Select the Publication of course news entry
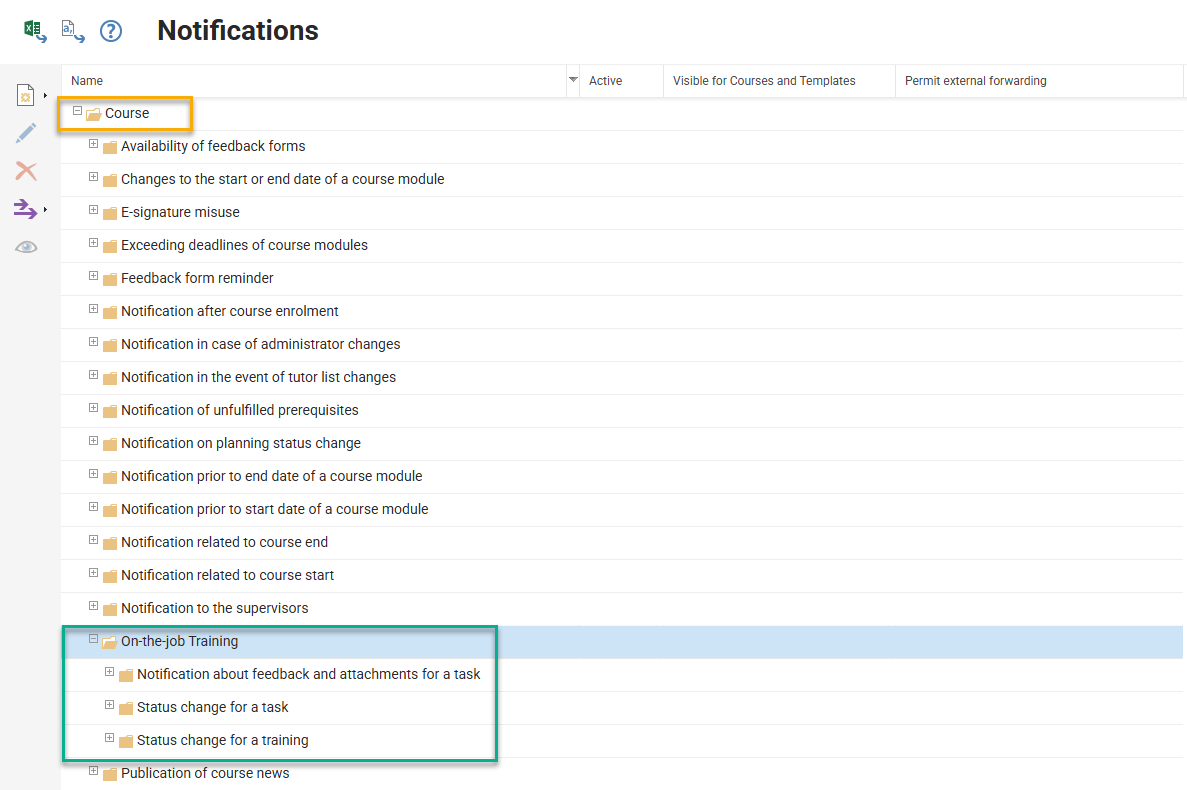The height and width of the screenshot is (790, 1187). coord(205,772)
